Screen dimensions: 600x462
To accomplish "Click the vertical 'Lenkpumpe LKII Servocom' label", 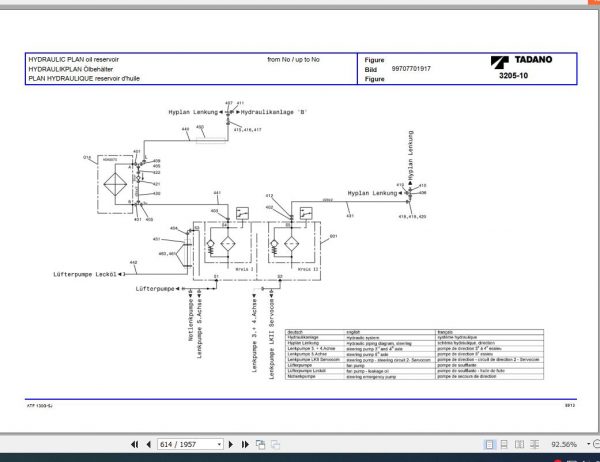I will click(x=271, y=339).
